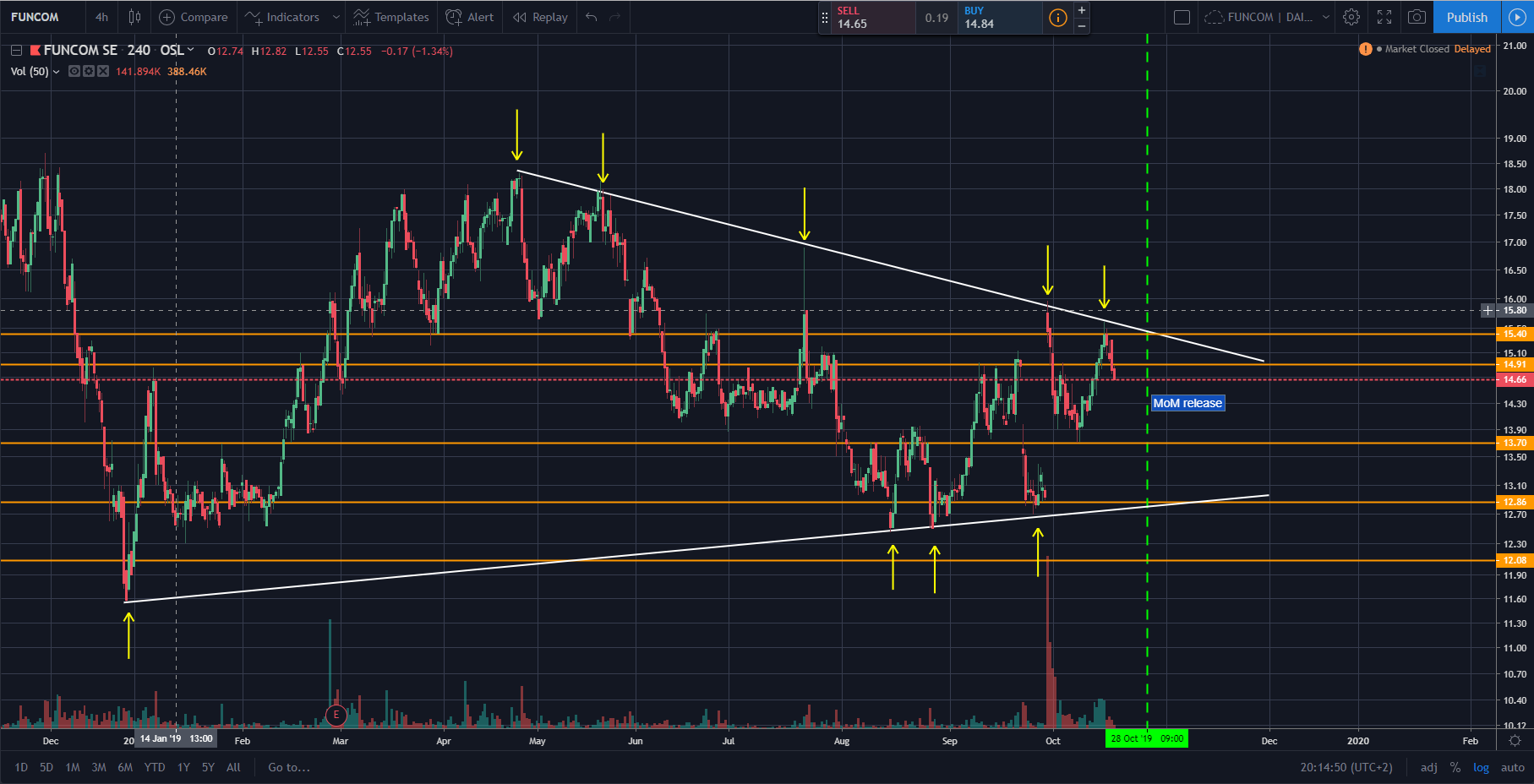1534x784 pixels.
Task: Toggle auto scale
Action: pos(1513,767)
